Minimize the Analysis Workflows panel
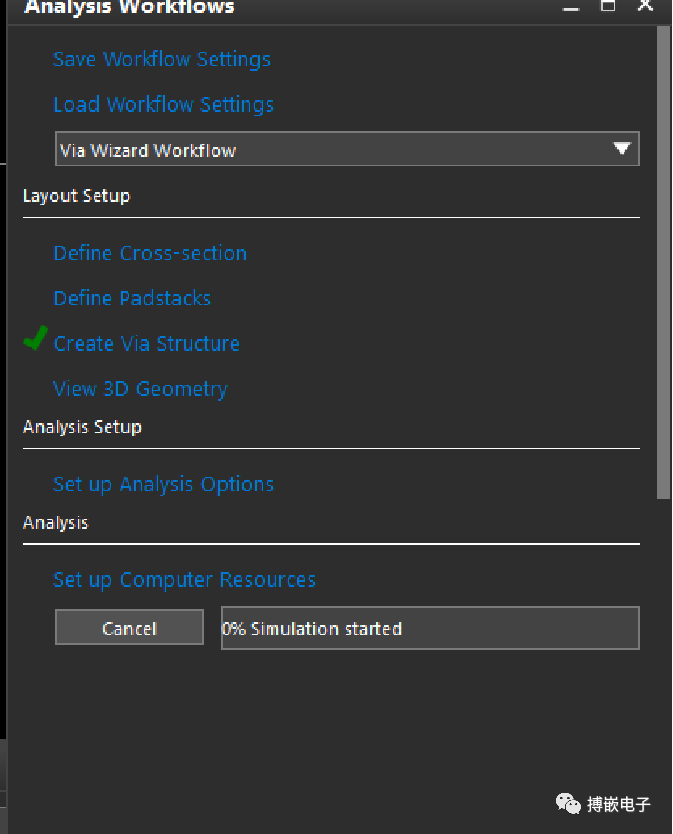 (x=571, y=7)
